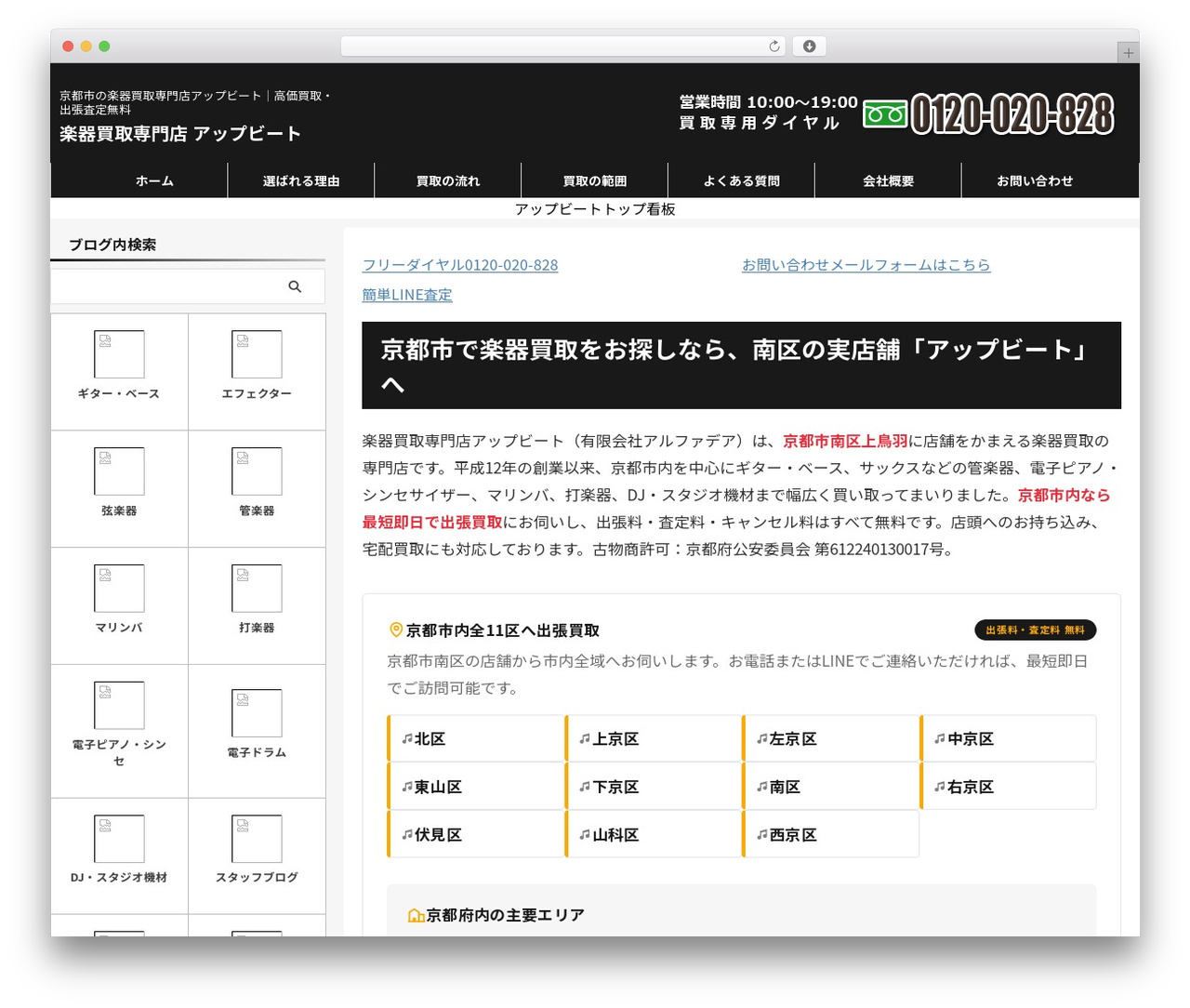This screenshot has width=1190, height=1008.
Task: Click the ギター・ベース category image
Action: click(119, 354)
